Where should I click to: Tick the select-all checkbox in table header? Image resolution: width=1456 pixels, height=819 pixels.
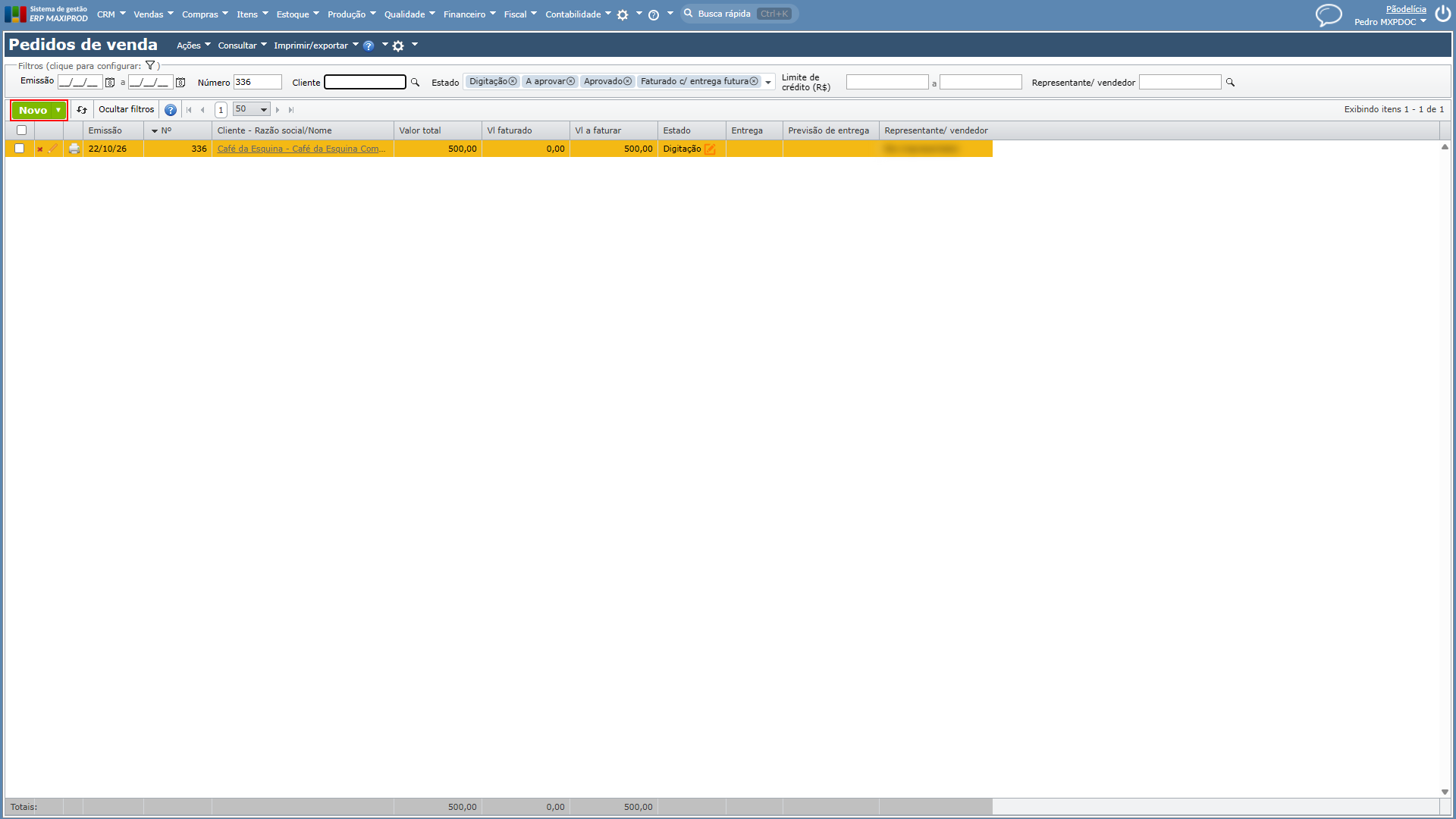(21, 130)
